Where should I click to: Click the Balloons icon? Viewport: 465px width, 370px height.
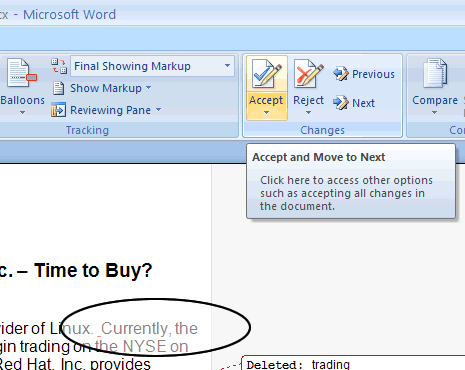click(x=22, y=73)
